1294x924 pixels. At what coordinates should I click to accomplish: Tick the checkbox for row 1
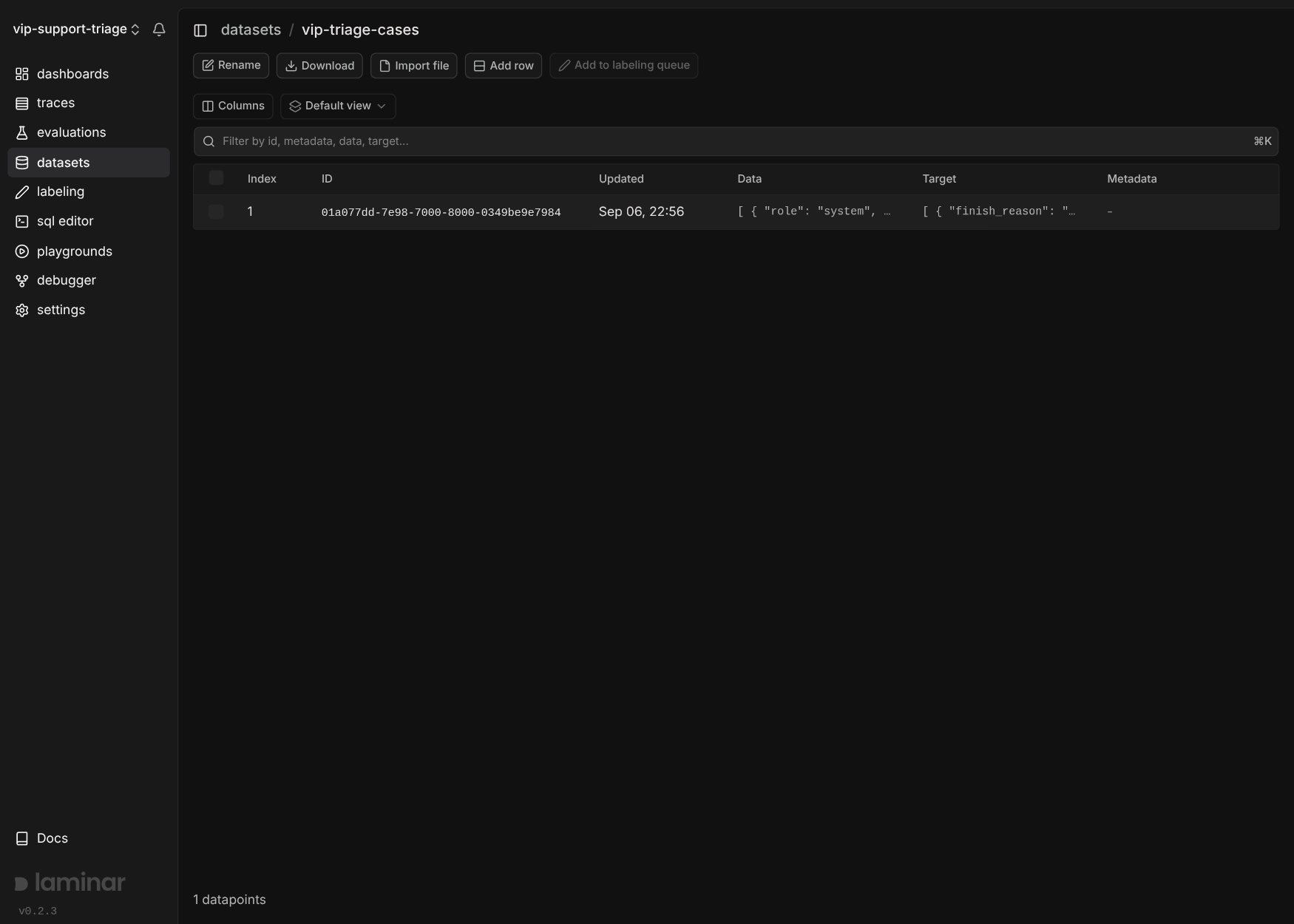click(x=216, y=211)
